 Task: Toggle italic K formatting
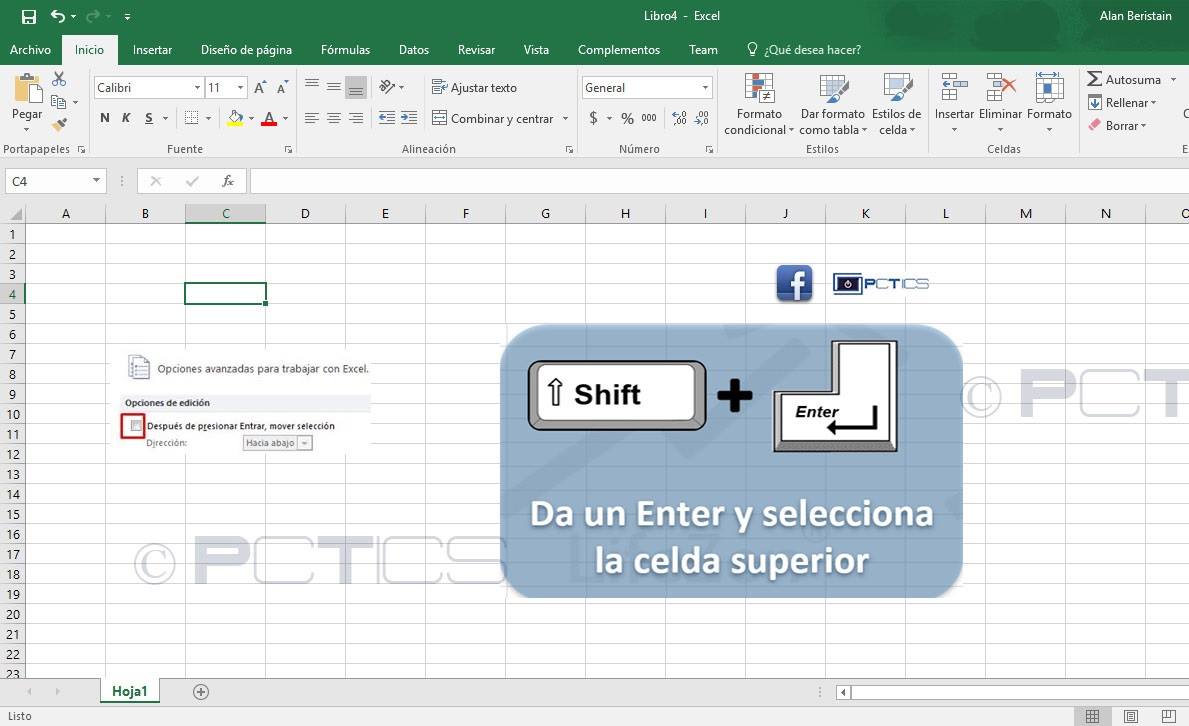126,118
